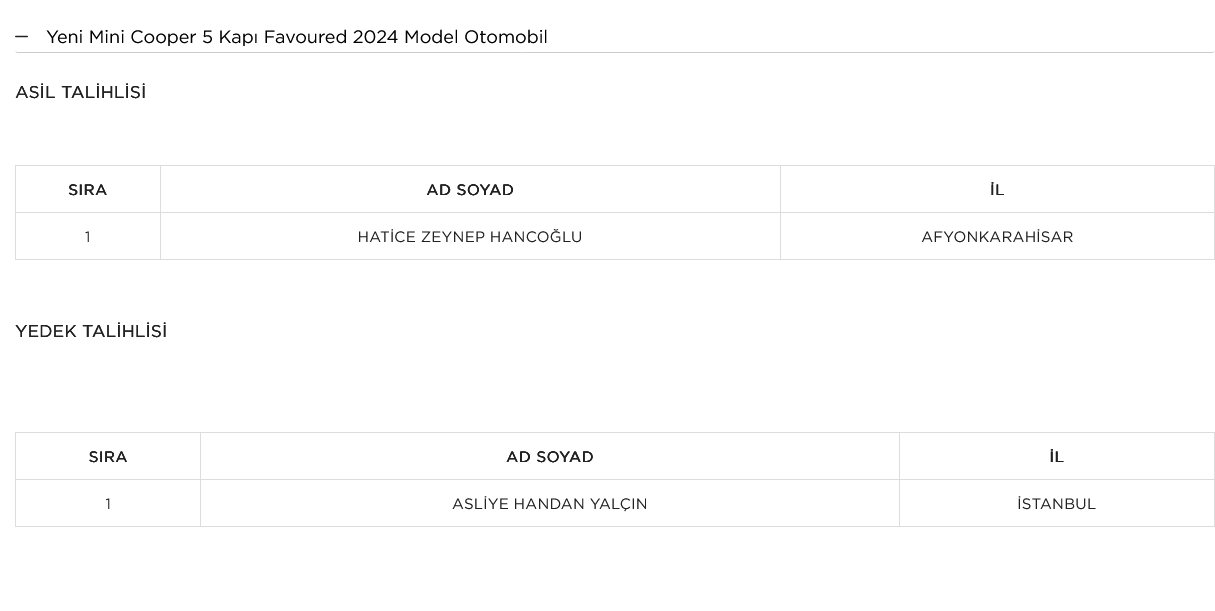Screen dimensions: 1215x611
Task: Click SIRA header in the YEDEK table
Action: 108,457
